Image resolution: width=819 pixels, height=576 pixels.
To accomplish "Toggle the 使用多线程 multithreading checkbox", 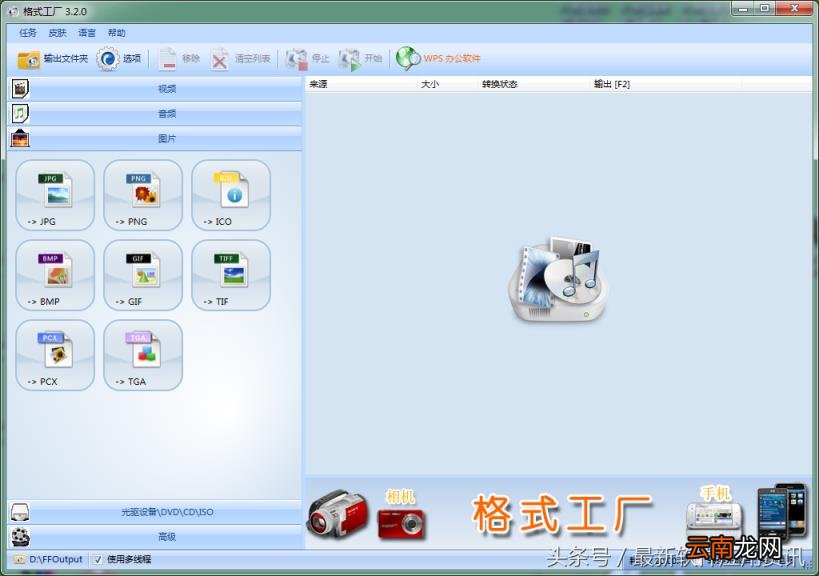I will click(97, 559).
